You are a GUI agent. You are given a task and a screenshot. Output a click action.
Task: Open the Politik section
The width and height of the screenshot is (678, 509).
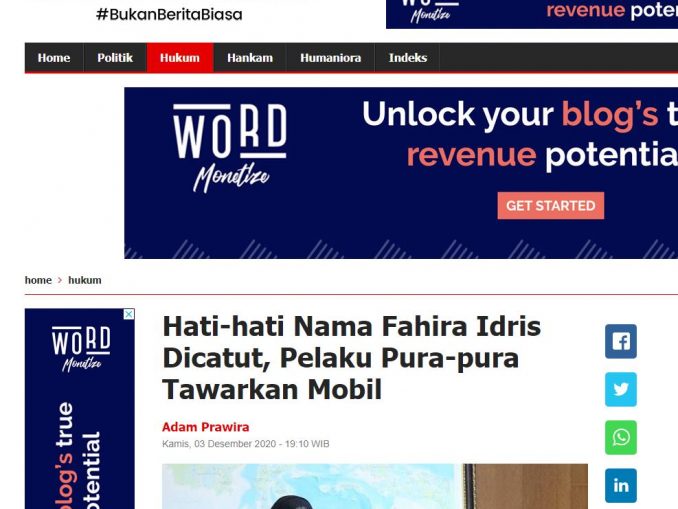pos(115,58)
